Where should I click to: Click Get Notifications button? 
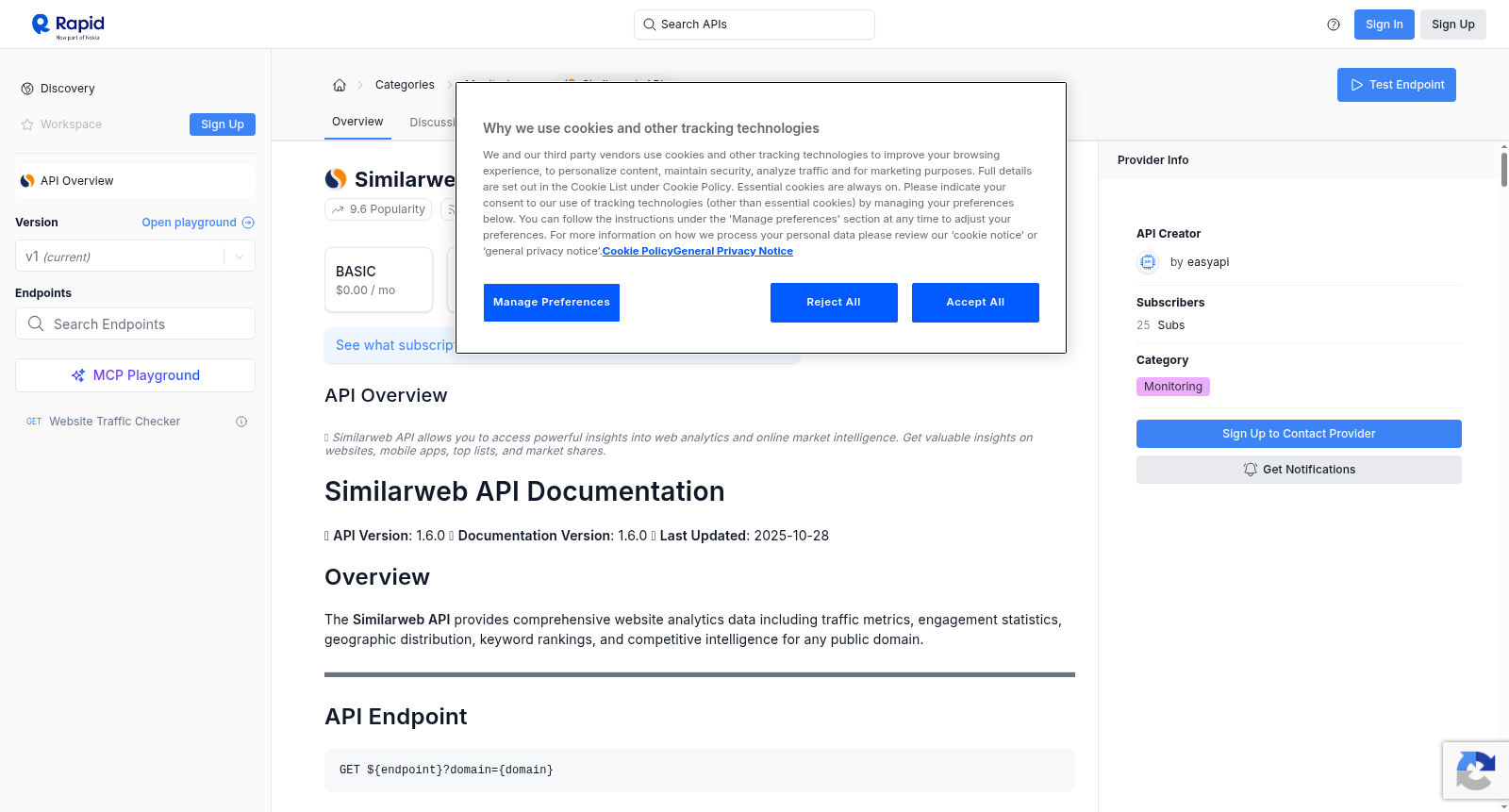pyautogui.click(x=1299, y=470)
